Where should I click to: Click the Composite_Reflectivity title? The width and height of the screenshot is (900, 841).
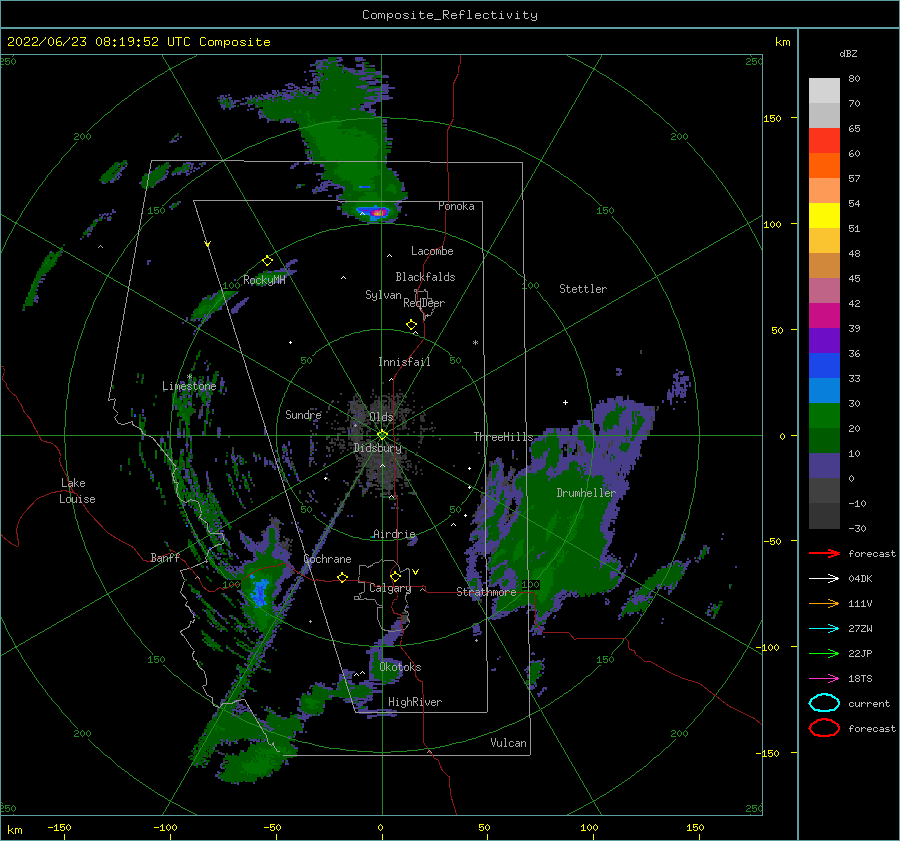point(450,15)
